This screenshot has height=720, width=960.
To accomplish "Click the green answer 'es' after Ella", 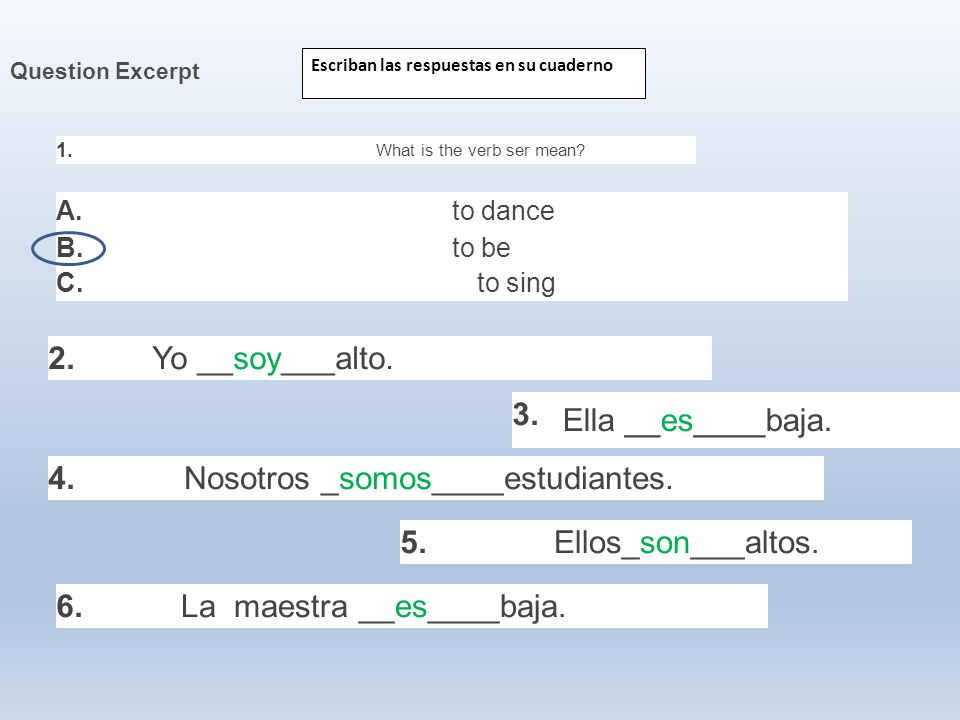I will (677, 421).
